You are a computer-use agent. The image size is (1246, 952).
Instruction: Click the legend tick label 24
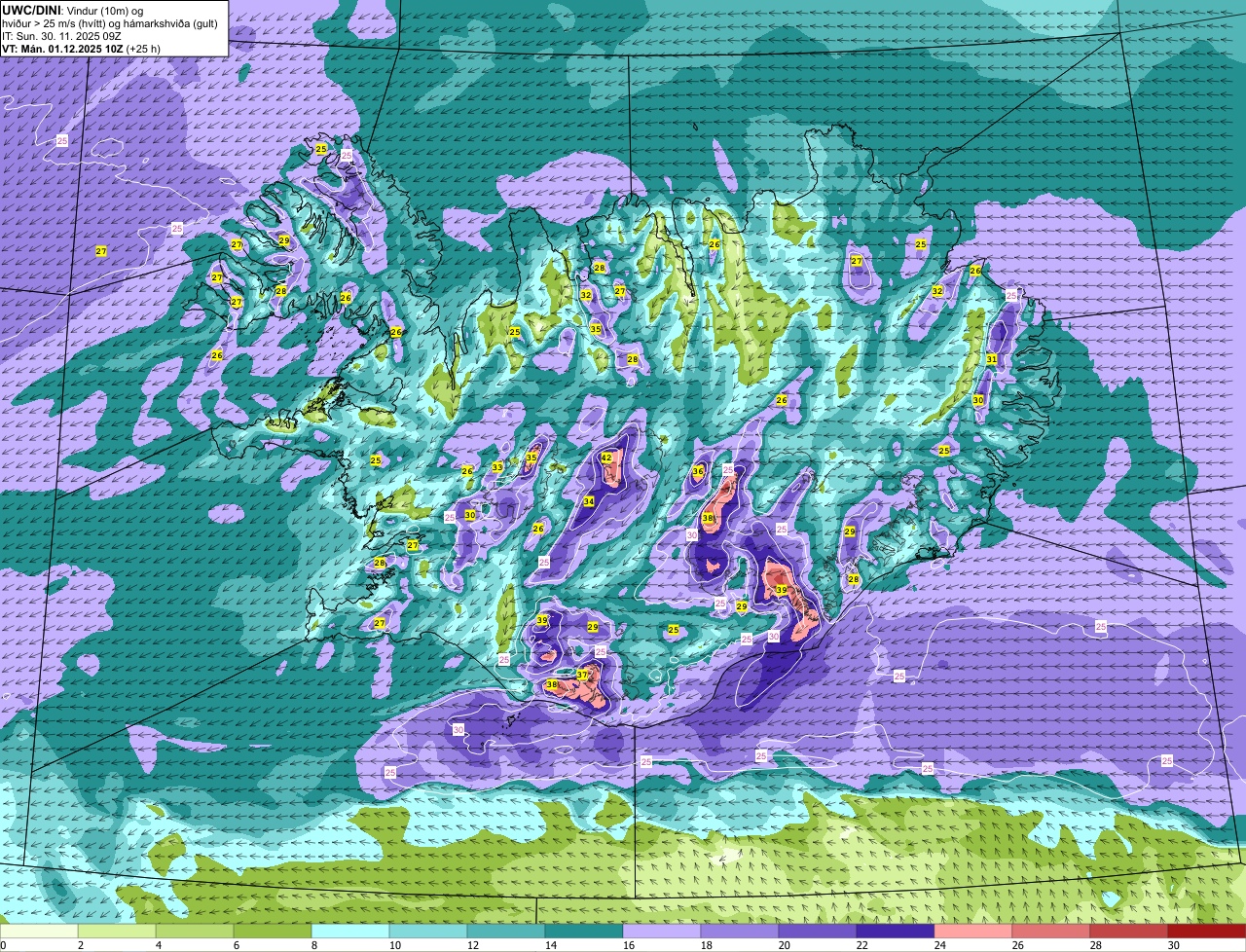click(x=940, y=945)
